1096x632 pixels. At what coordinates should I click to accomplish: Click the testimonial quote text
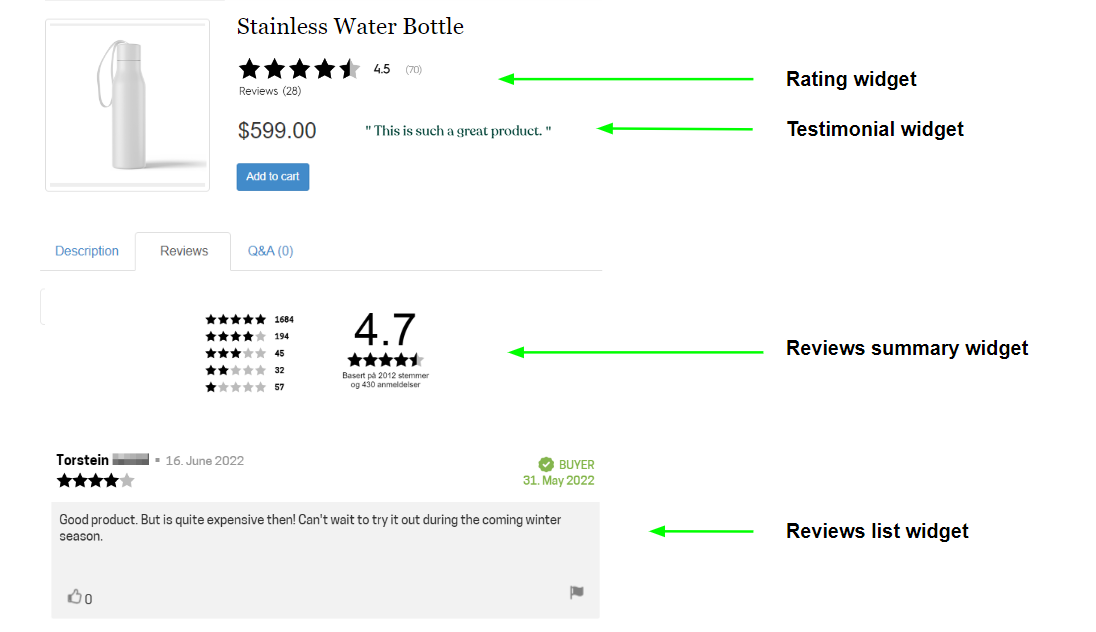tap(458, 131)
